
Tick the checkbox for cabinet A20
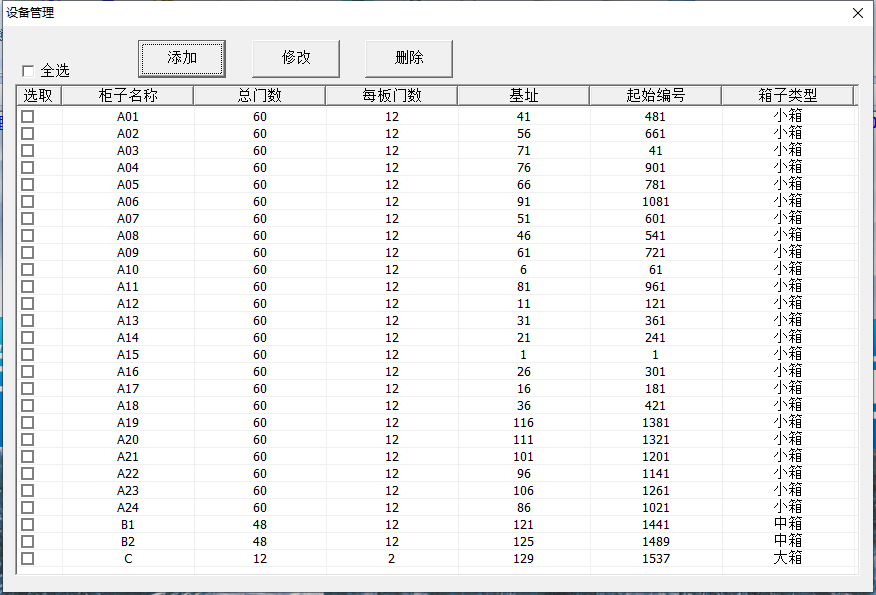tap(27, 440)
